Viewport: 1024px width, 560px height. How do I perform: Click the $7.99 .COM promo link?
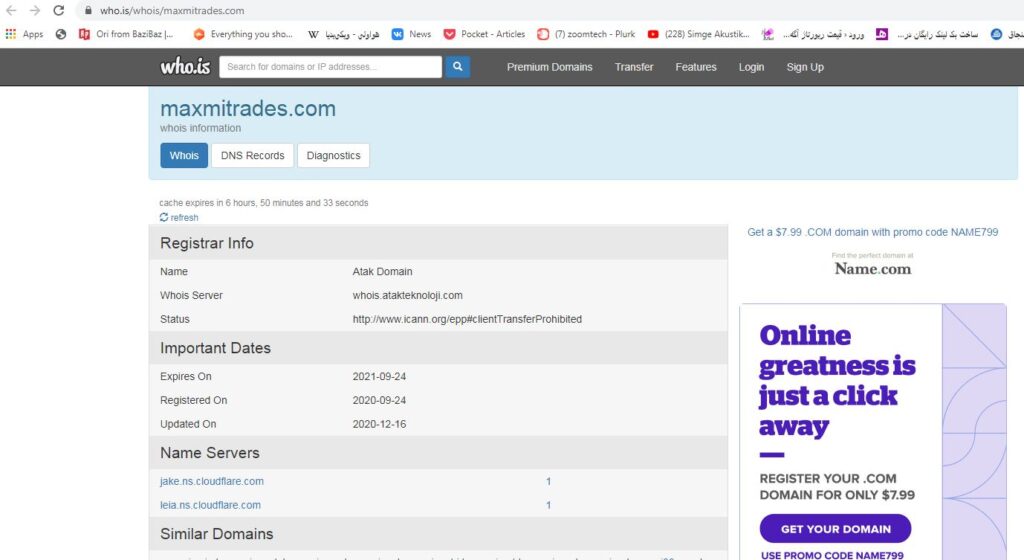(x=872, y=232)
